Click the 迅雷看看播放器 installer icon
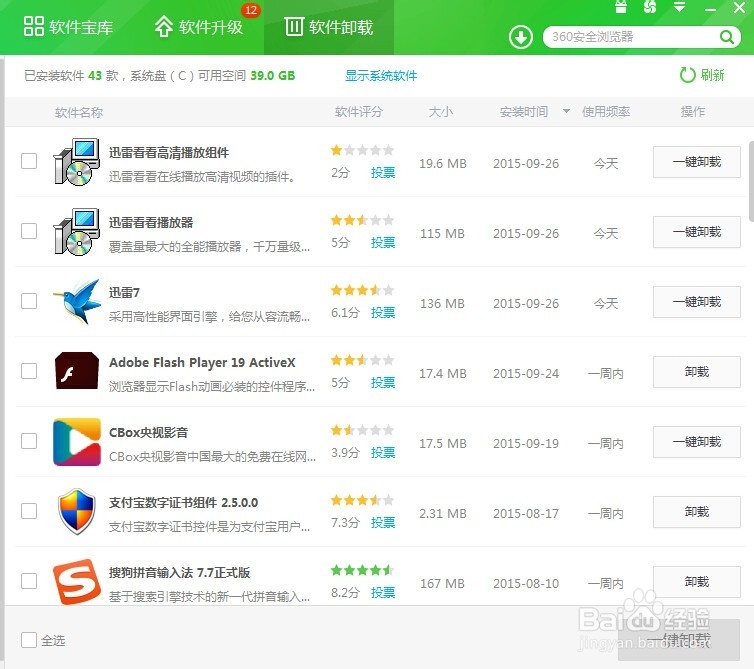 (76, 232)
